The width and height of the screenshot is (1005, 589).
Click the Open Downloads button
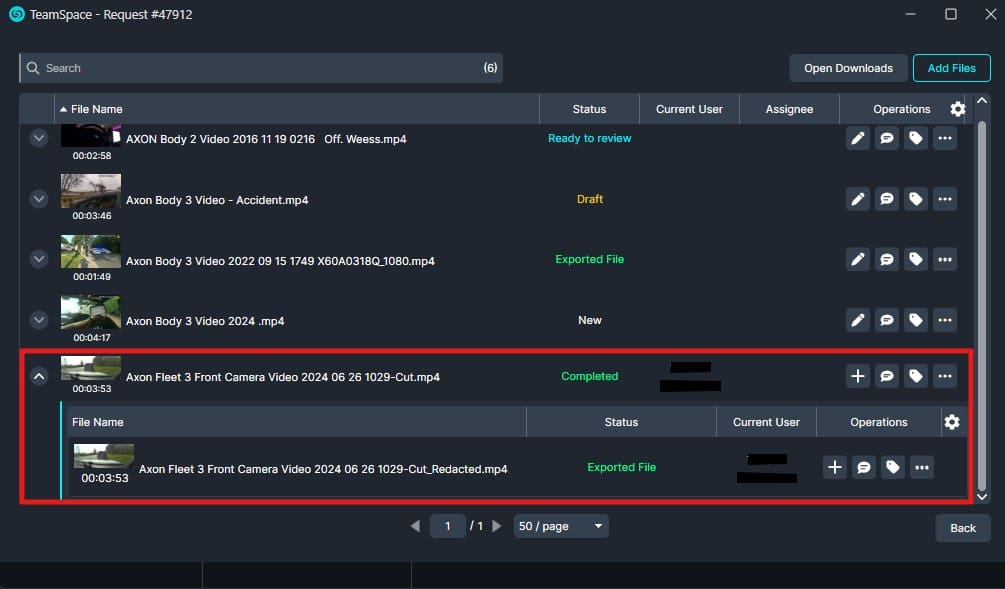848,68
